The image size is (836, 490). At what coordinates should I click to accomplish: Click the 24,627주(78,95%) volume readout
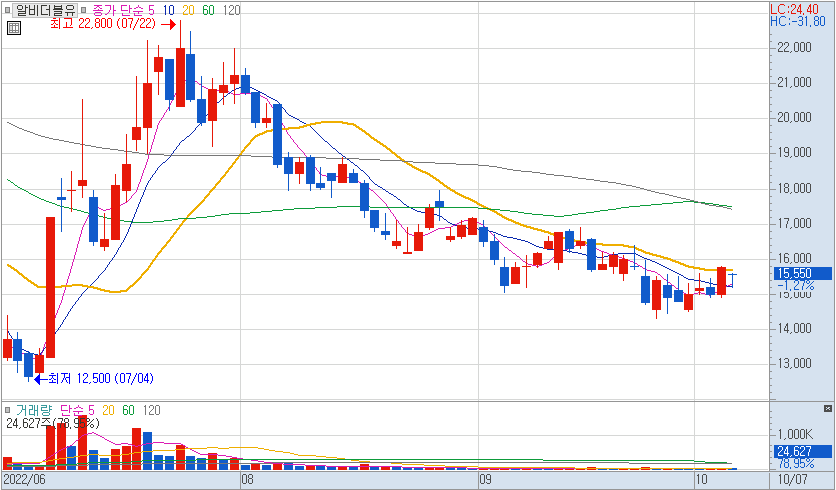click(x=52, y=423)
